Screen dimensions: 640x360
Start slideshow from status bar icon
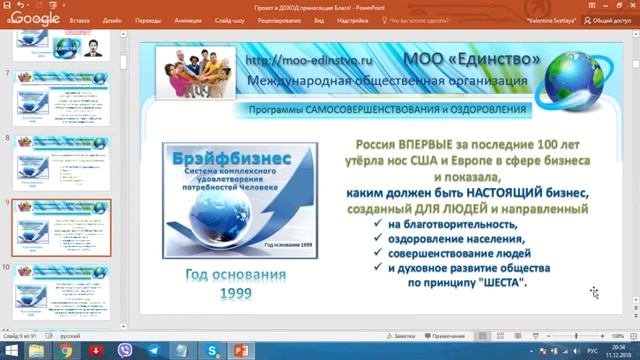point(536,336)
